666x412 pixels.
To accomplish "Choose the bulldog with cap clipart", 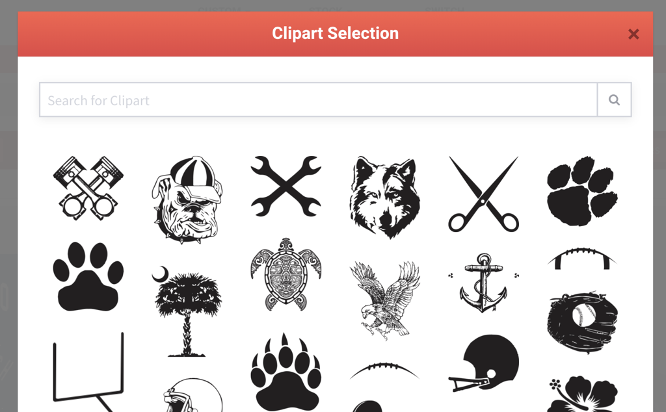I will click(x=187, y=199).
